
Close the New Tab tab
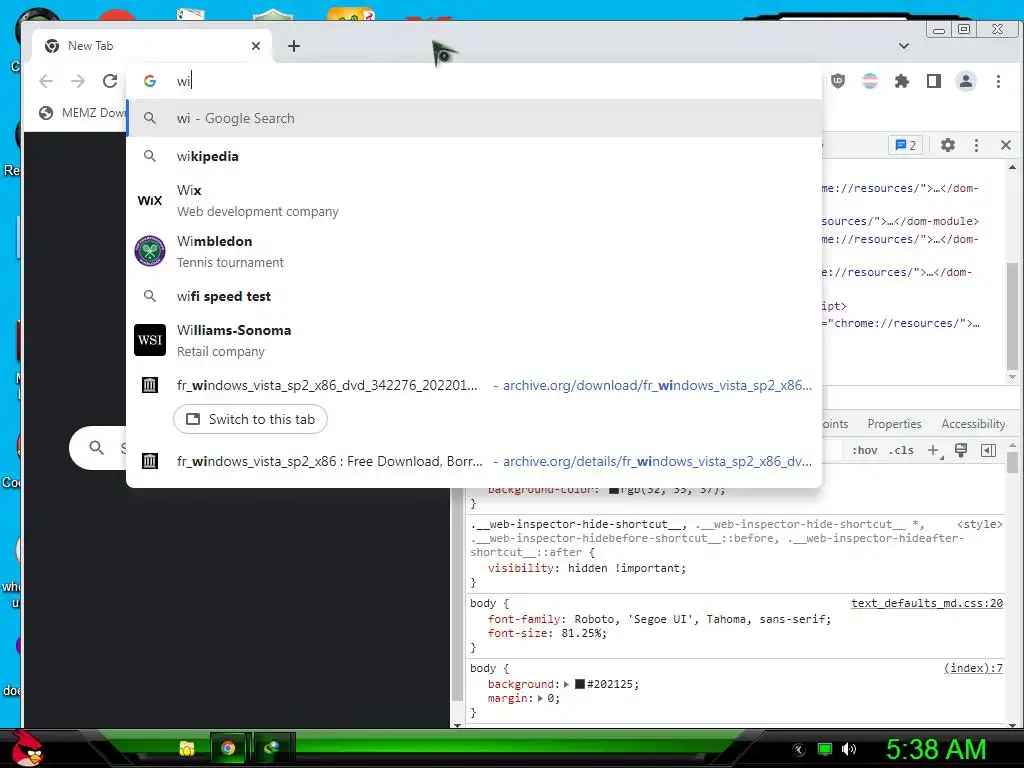click(x=256, y=46)
